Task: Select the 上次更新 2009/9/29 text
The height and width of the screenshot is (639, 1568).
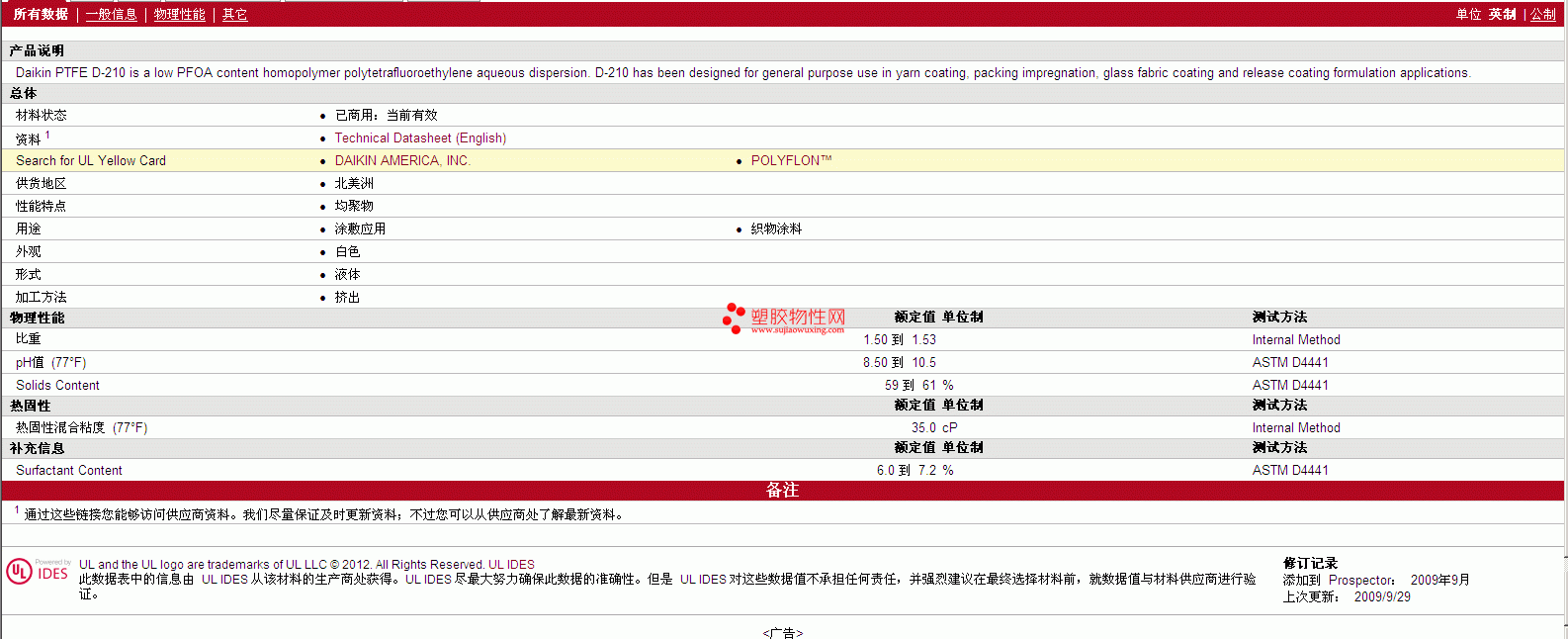Action: click(x=1347, y=596)
